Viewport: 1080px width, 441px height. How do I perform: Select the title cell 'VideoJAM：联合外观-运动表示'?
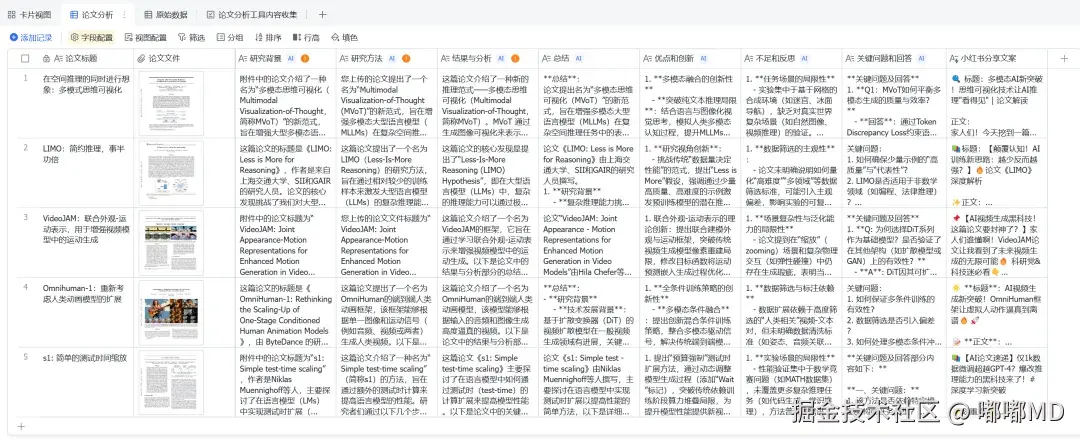coord(85,243)
